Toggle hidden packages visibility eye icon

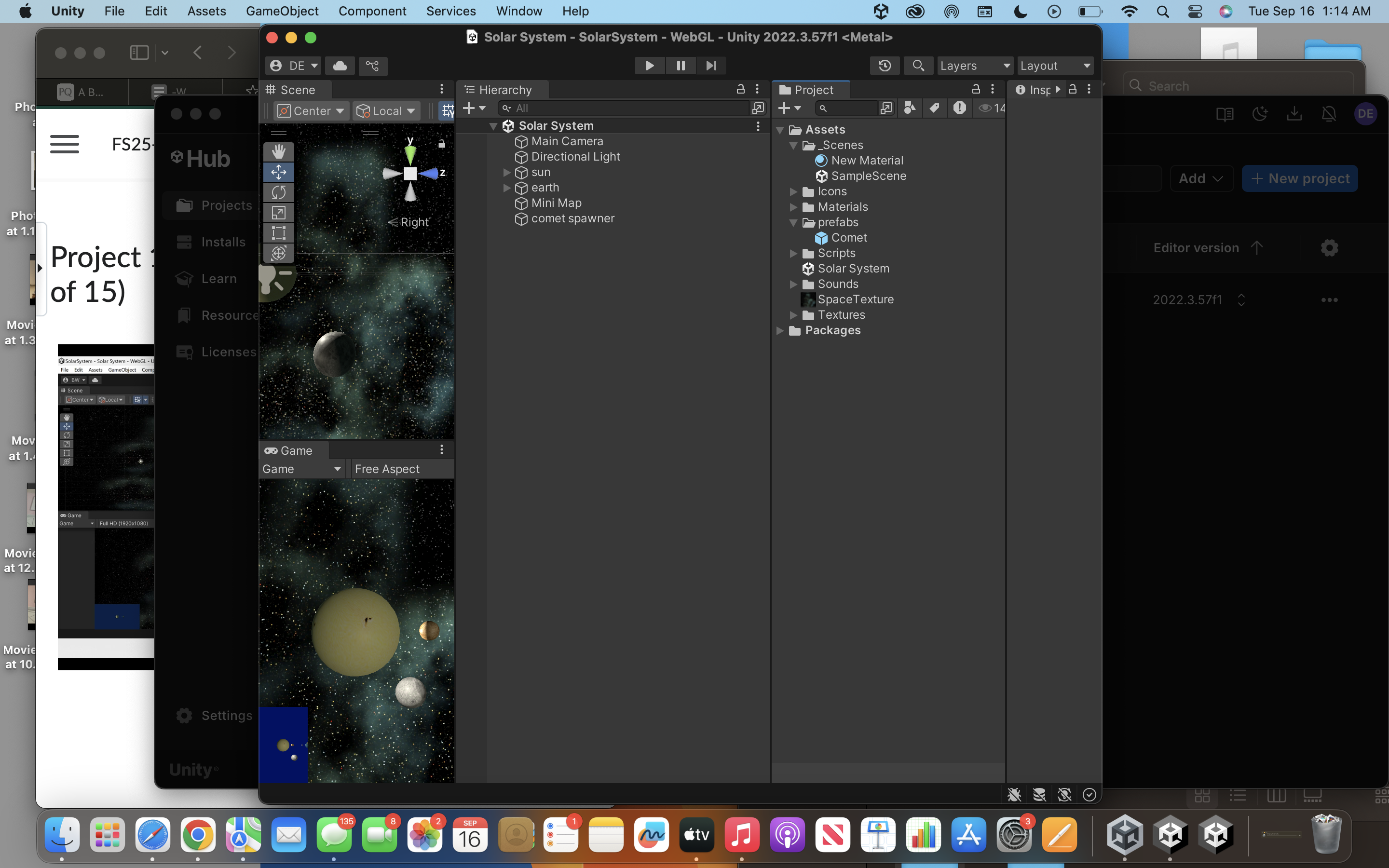point(992,108)
